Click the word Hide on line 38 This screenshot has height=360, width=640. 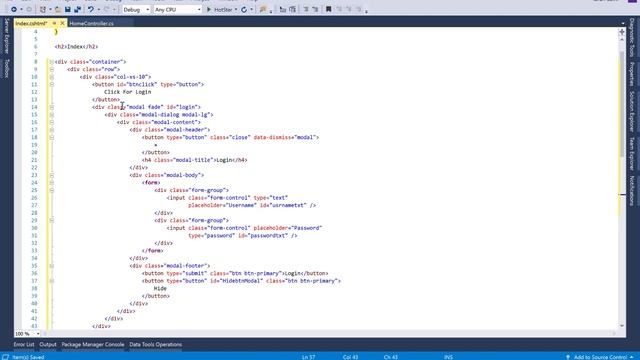coord(160,289)
